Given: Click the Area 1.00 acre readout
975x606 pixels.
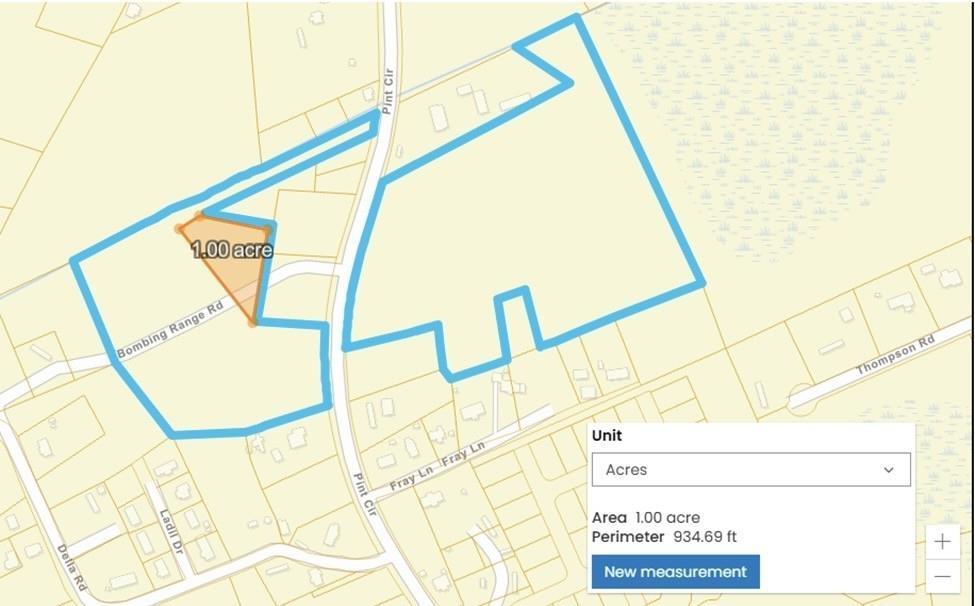Looking at the screenshot, I should tap(645, 517).
